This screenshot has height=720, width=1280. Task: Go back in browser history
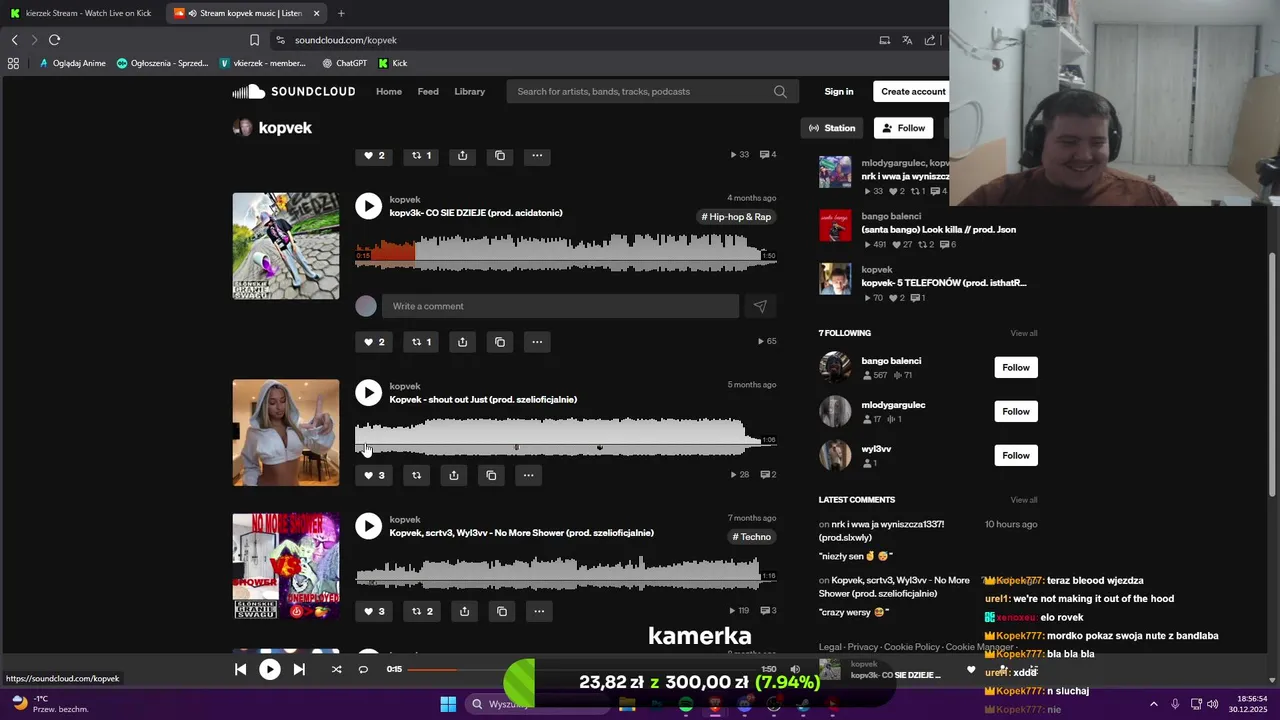(14, 40)
